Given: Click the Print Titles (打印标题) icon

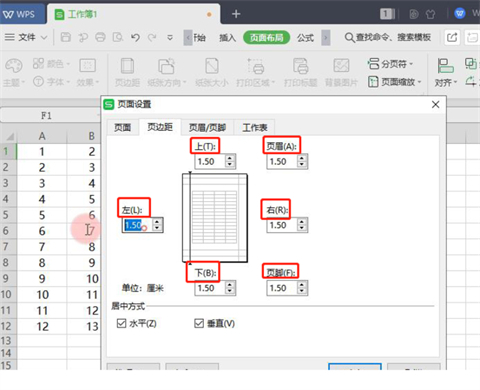Looking at the screenshot, I should 300,66.
